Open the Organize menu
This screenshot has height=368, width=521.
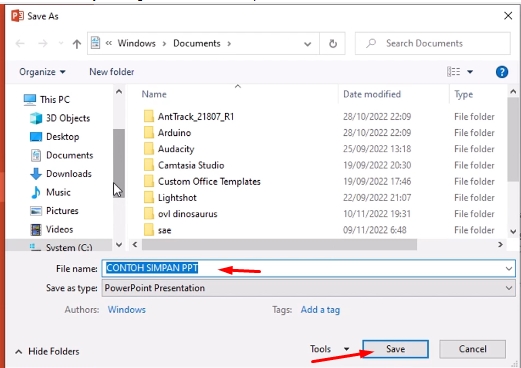pyautogui.click(x=42, y=72)
